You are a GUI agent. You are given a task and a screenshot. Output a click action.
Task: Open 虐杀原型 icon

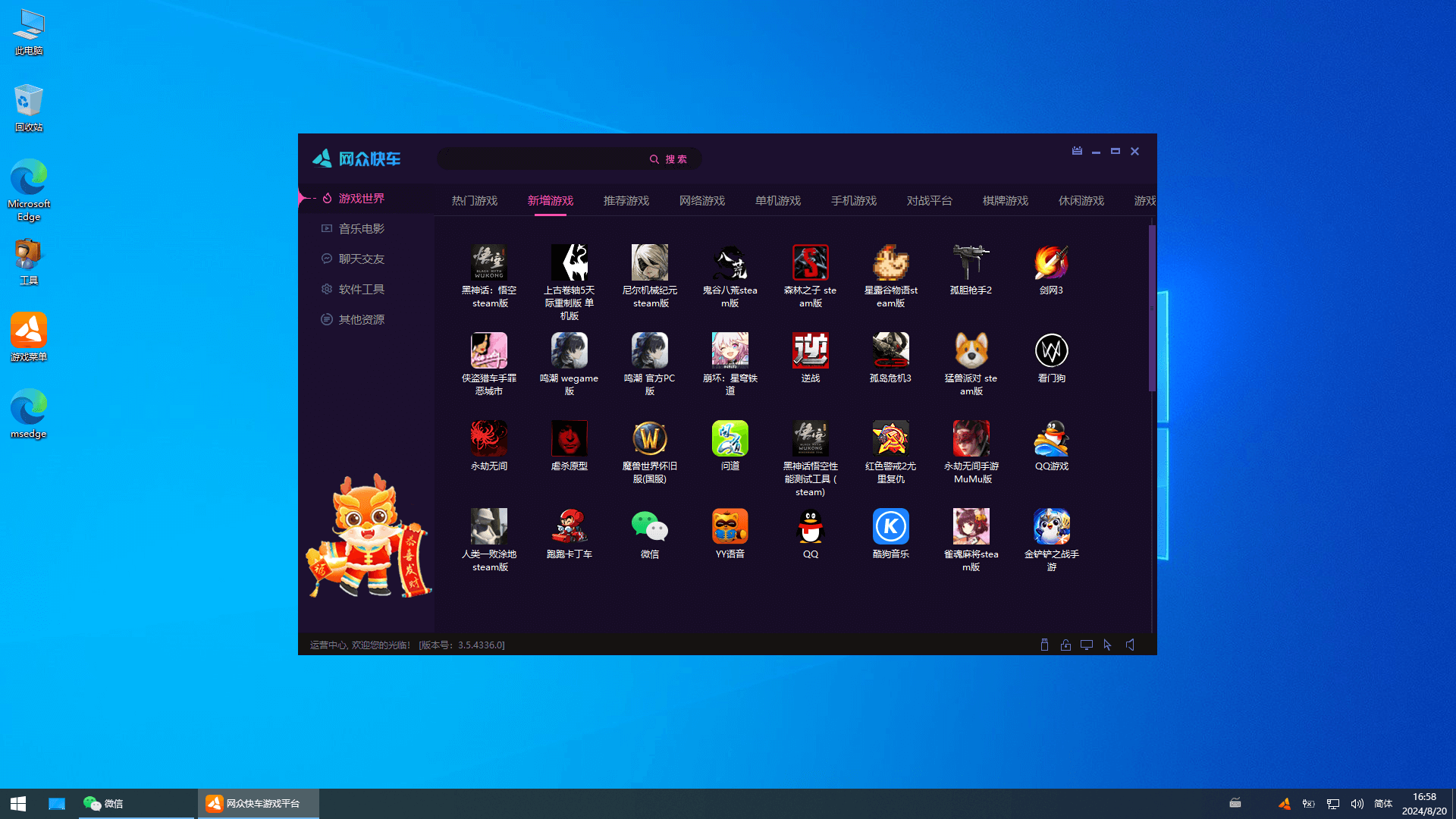(x=570, y=438)
